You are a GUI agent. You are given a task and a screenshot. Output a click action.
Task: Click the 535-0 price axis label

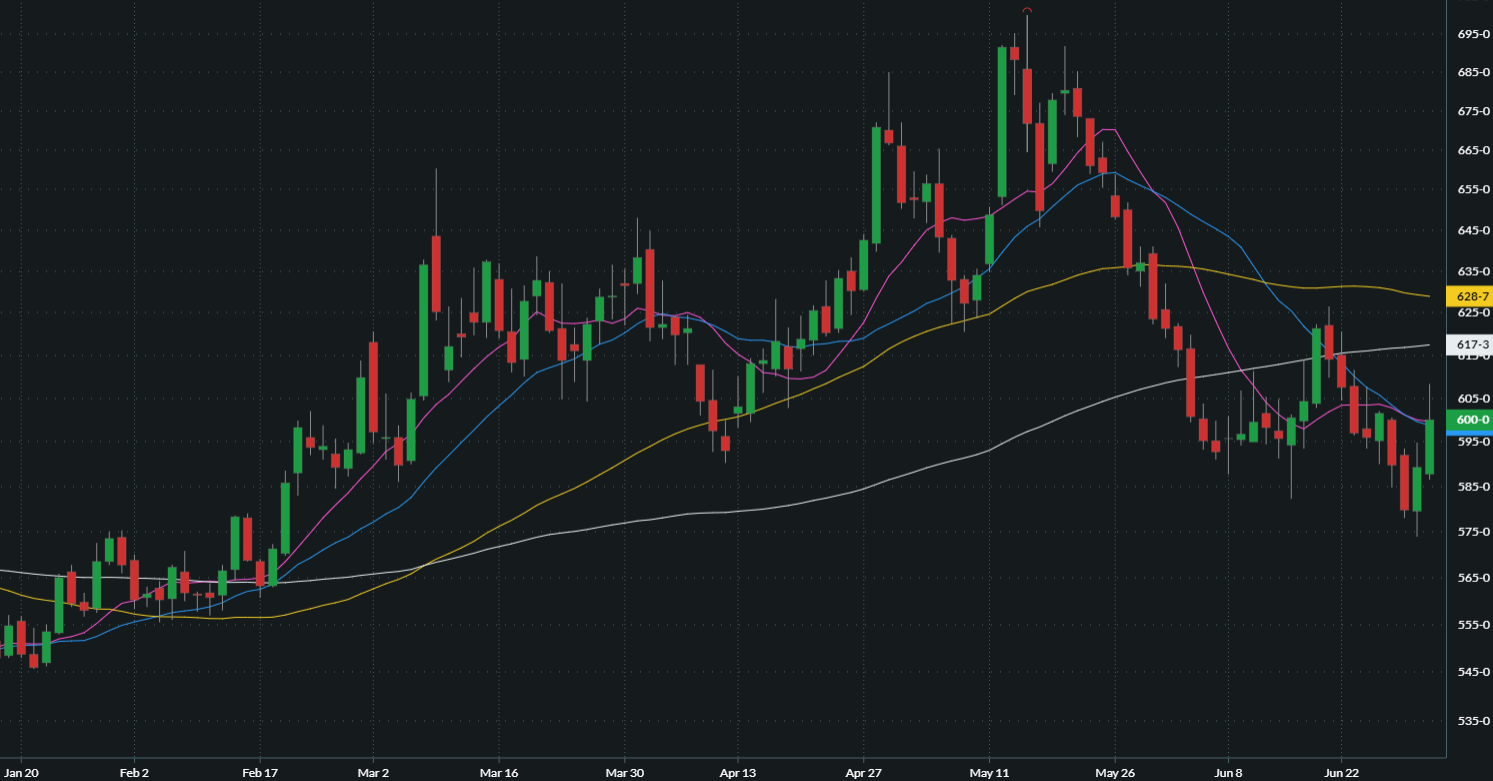[1474, 721]
